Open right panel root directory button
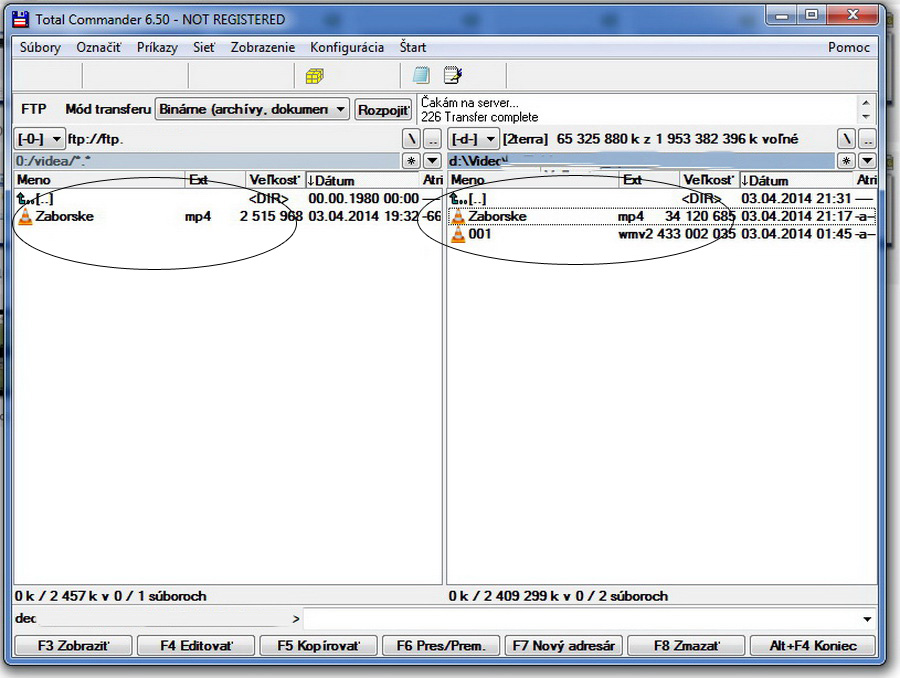Screen dimensions: 900x678 [x=846, y=139]
